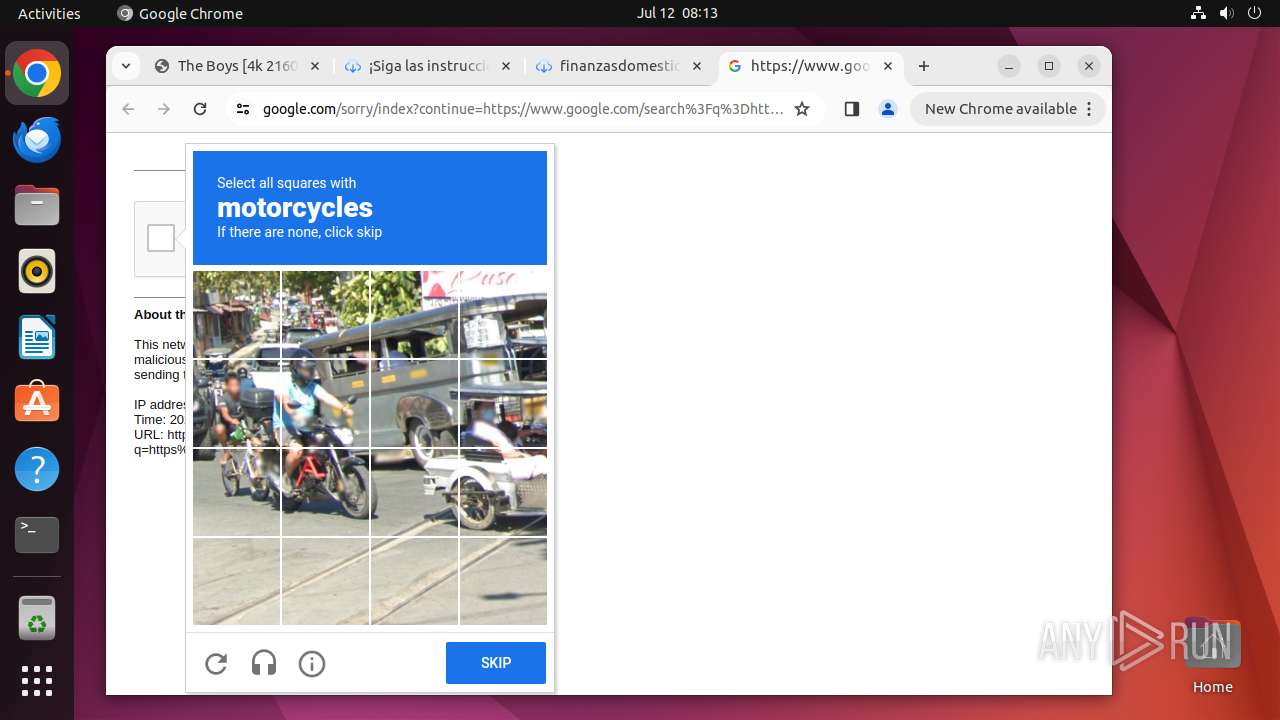Screen dimensions: 1280x720
Task: Launch Thunderbird Mail from the dock
Action: (x=37, y=140)
